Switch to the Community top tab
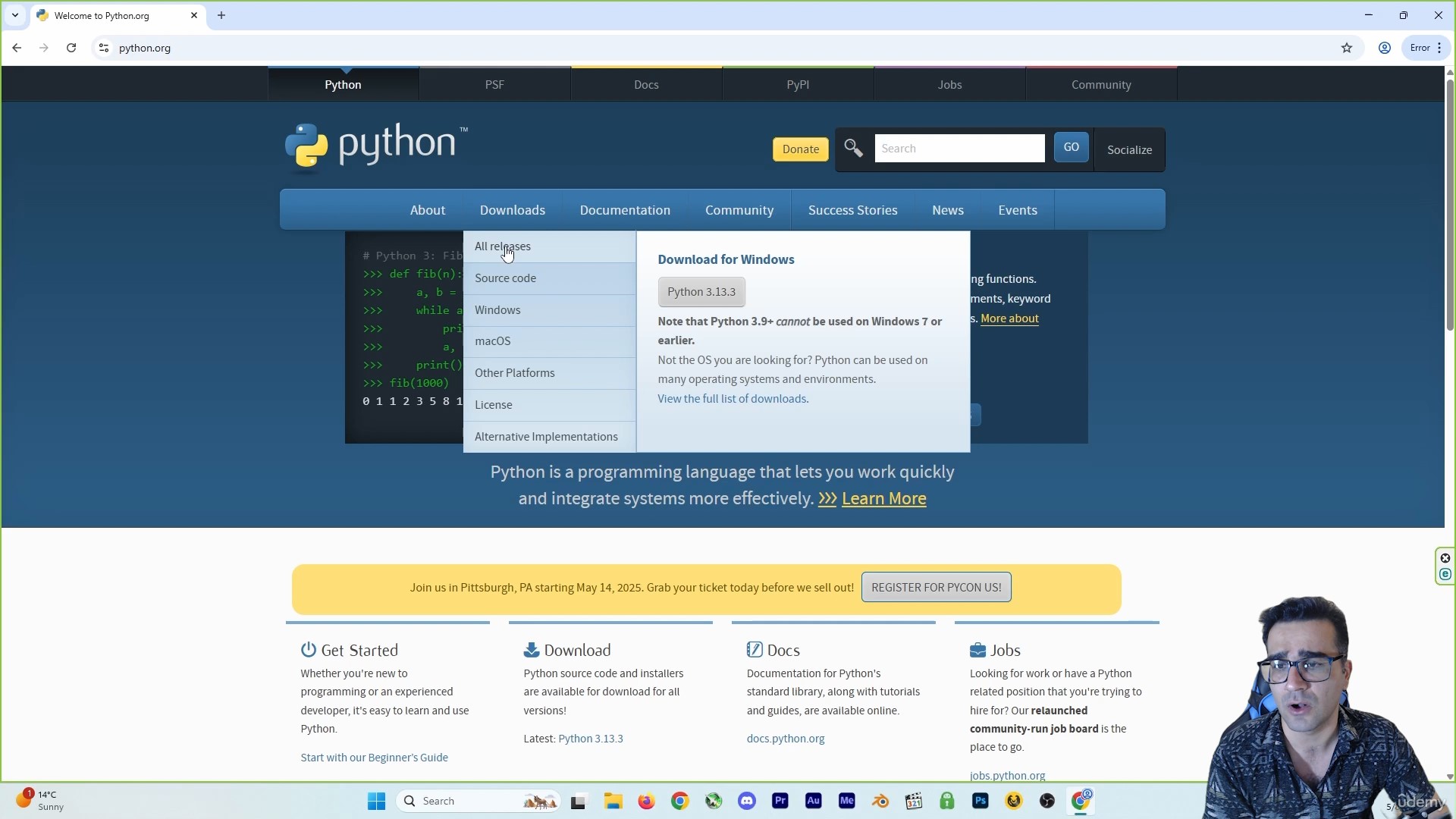The image size is (1456, 819). [x=1101, y=84]
